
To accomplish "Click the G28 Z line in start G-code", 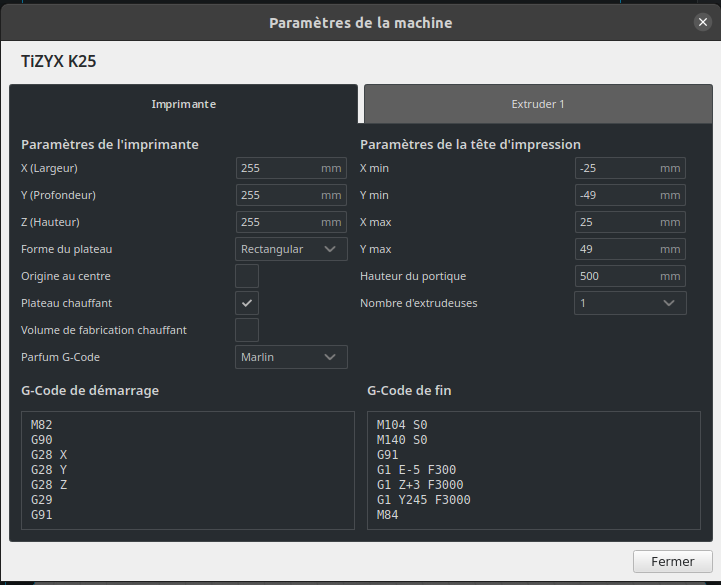I will pos(49,485).
